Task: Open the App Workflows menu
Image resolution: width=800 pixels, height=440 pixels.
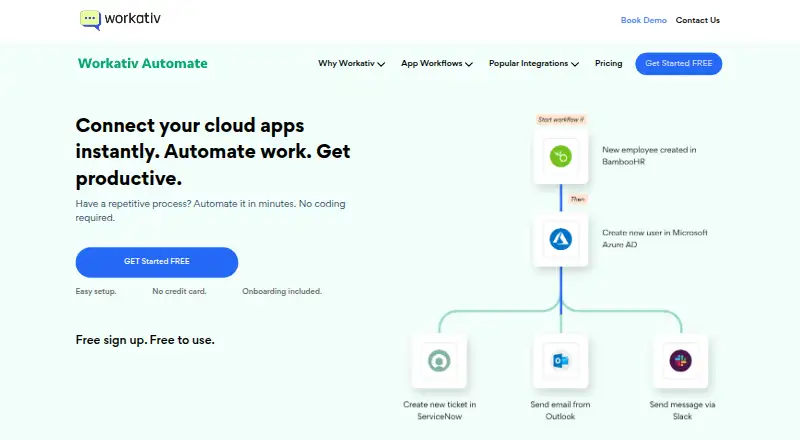Action: [437, 63]
